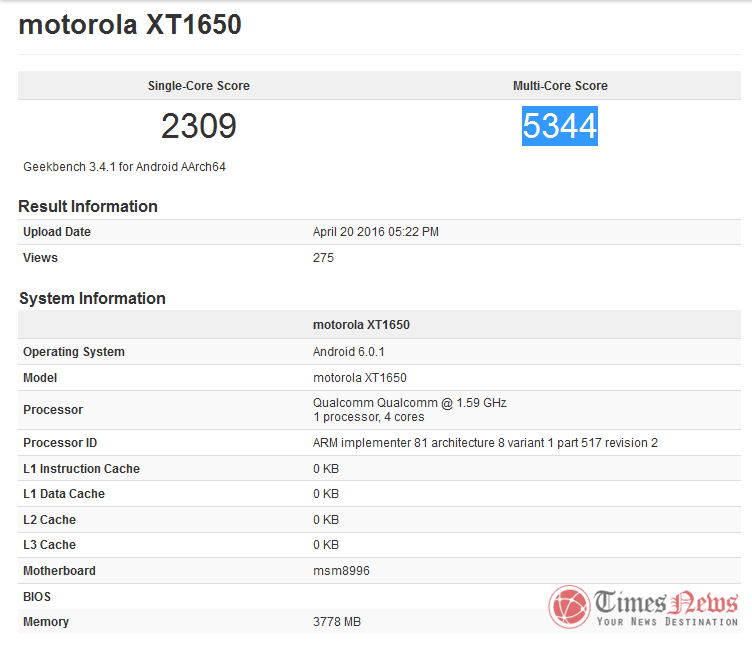
Task: Click the 3778 MB memory value
Action: point(337,622)
